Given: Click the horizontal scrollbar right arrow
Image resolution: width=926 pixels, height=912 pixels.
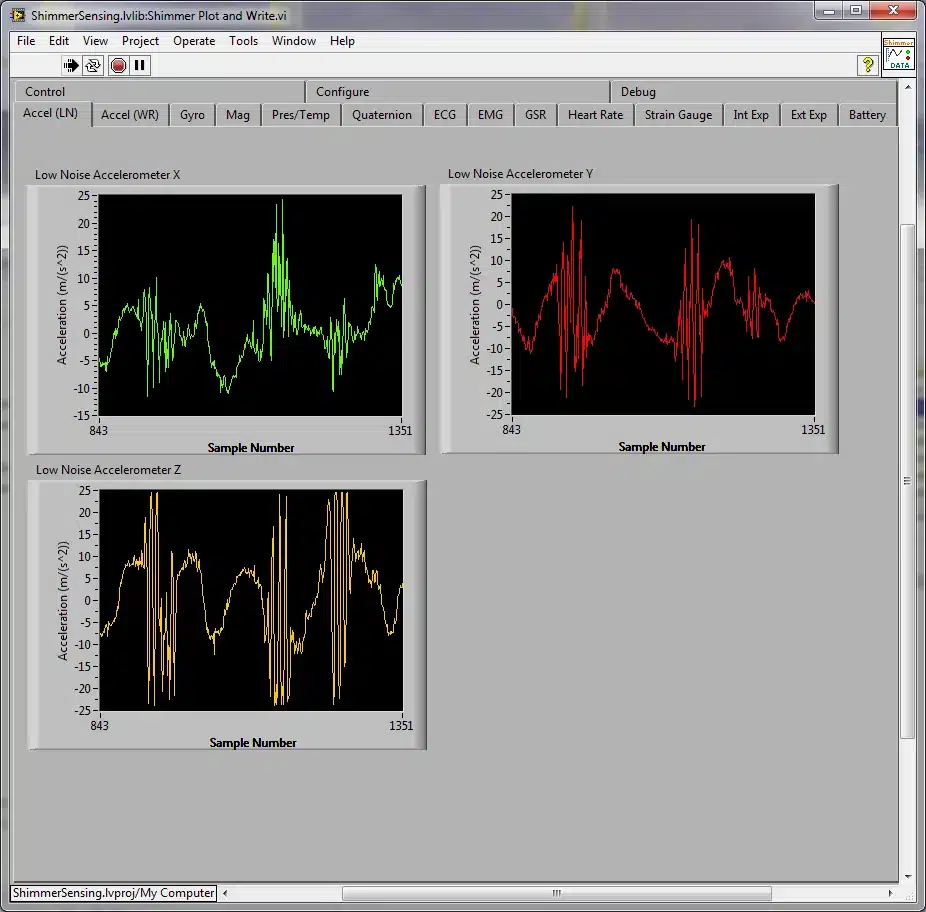Looking at the screenshot, I should (891, 893).
